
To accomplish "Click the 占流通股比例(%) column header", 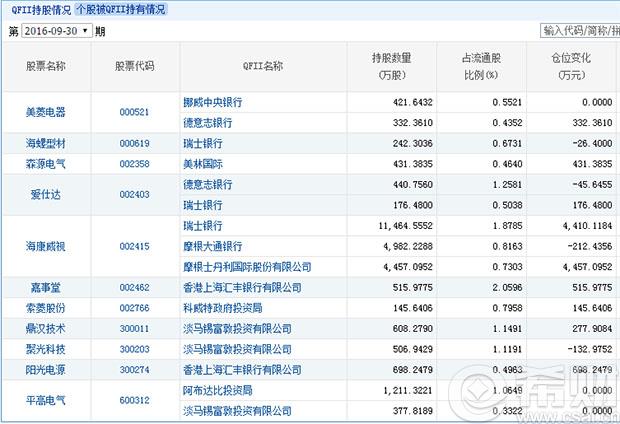I will click(481, 66).
